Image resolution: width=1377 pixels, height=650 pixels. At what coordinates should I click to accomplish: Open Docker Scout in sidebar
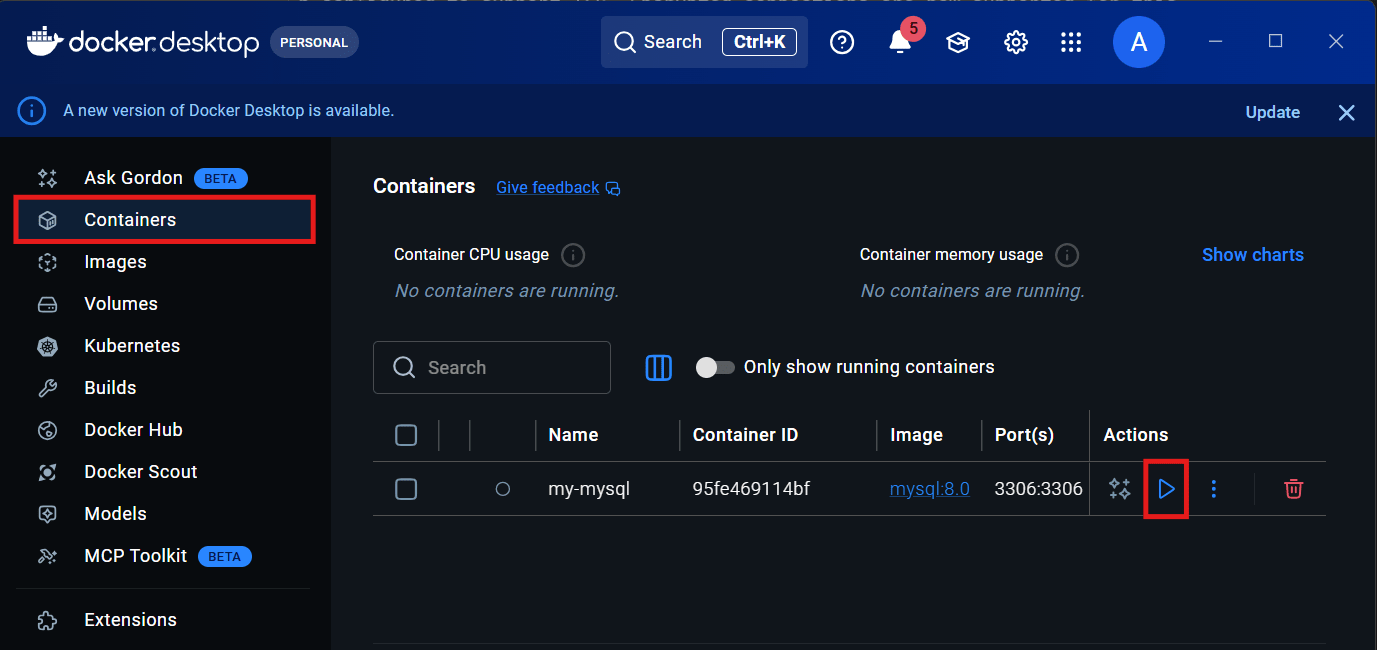point(165,472)
